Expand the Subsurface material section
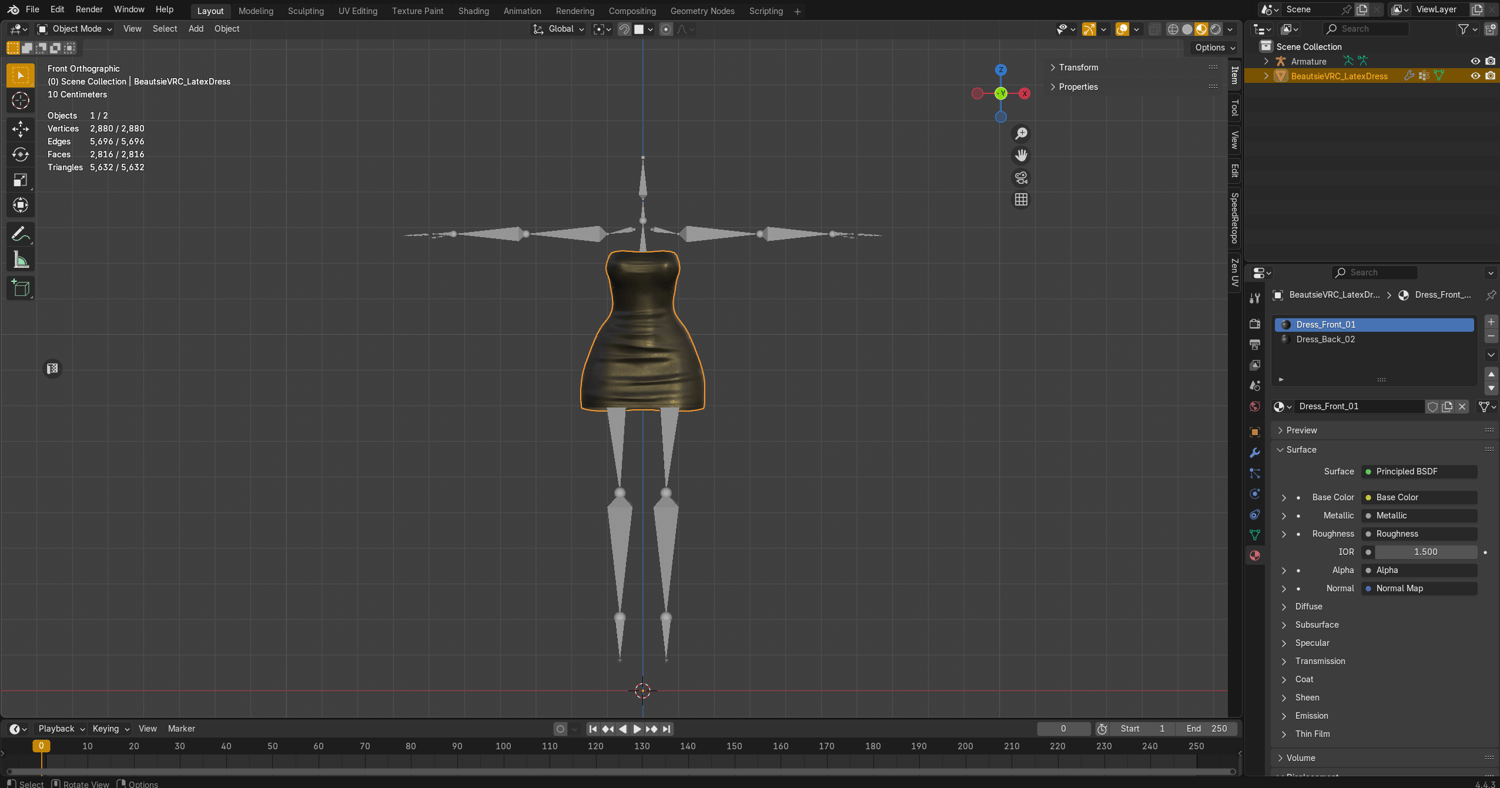The width and height of the screenshot is (1500, 788). tap(1316, 625)
